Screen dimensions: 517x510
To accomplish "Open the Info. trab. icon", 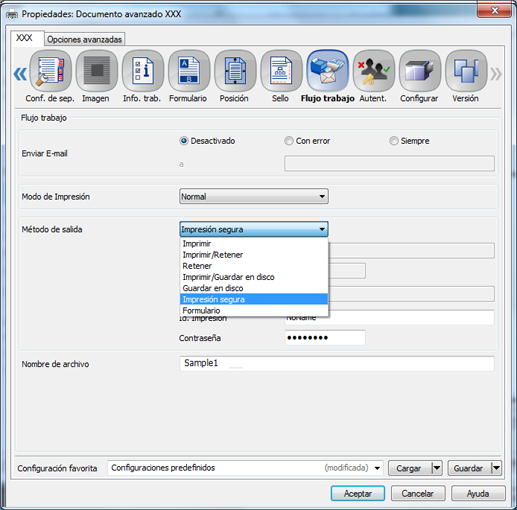I will (x=143, y=71).
